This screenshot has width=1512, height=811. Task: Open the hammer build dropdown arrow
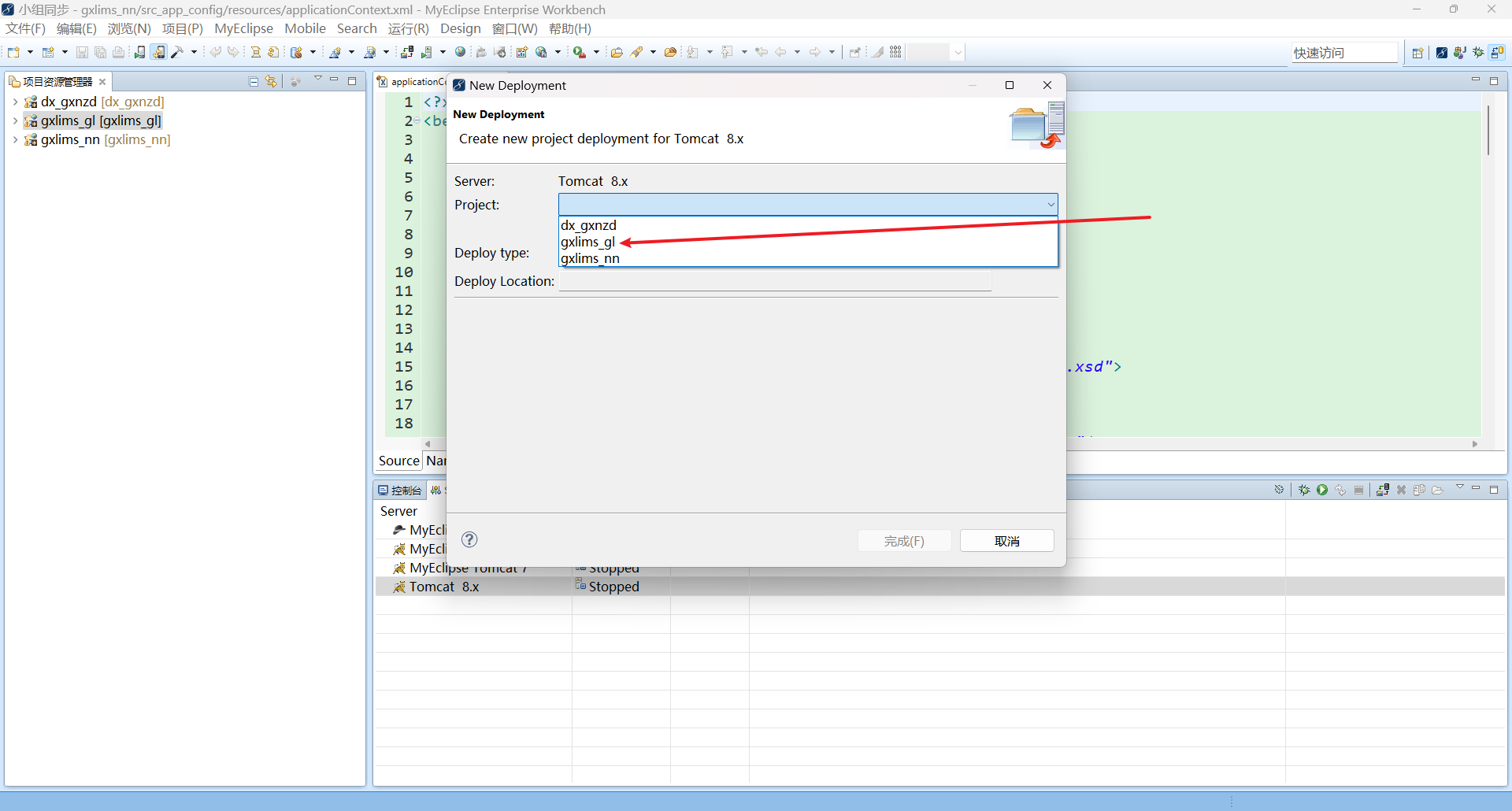coord(194,52)
